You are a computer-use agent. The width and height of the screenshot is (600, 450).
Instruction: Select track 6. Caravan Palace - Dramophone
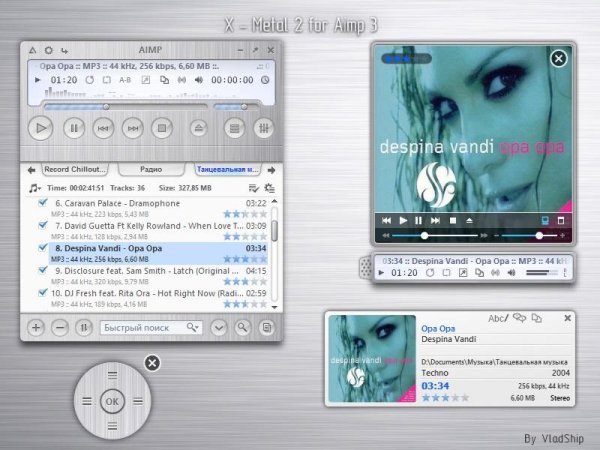tap(158, 208)
